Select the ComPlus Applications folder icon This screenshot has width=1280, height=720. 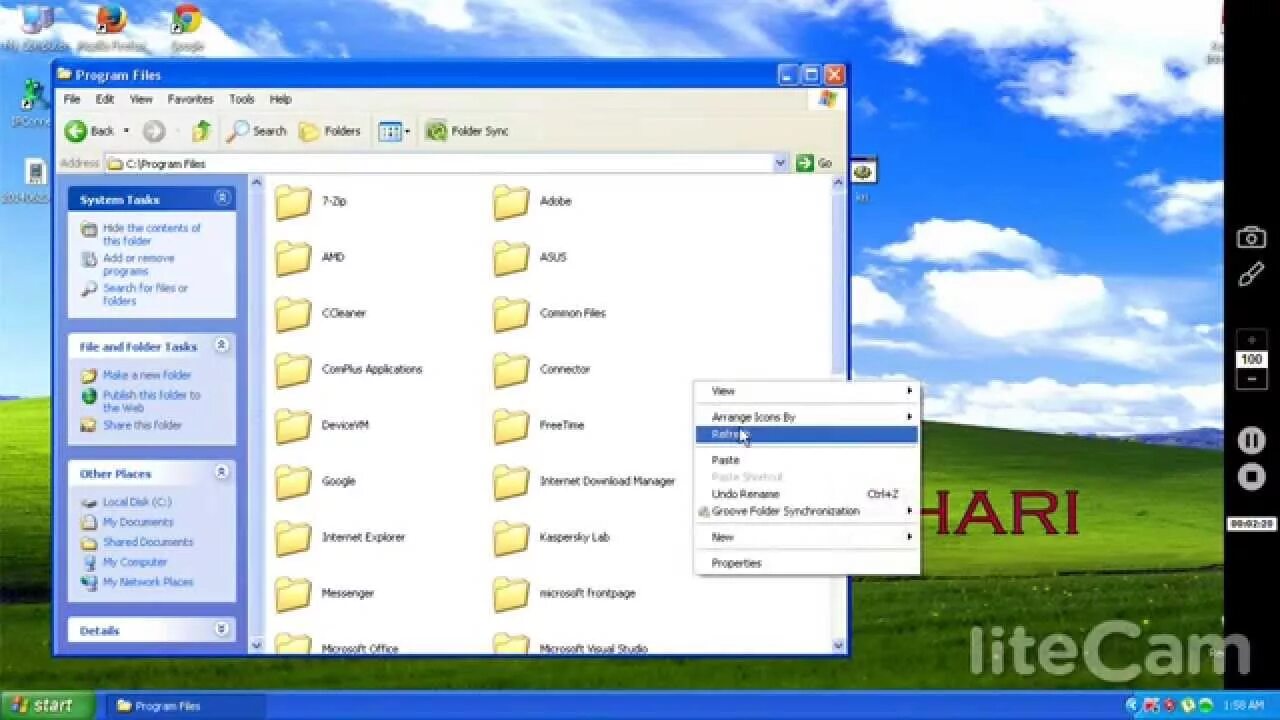pyautogui.click(x=293, y=369)
